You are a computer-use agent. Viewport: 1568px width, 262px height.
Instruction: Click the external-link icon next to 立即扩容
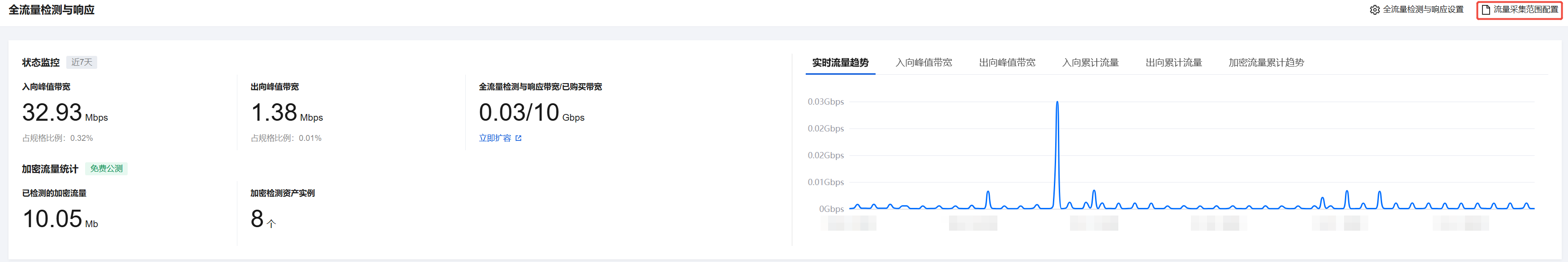[x=519, y=138]
